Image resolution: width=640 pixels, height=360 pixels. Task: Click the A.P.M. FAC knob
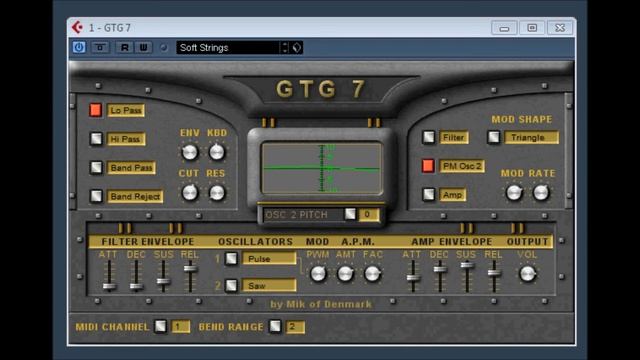click(x=372, y=274)
